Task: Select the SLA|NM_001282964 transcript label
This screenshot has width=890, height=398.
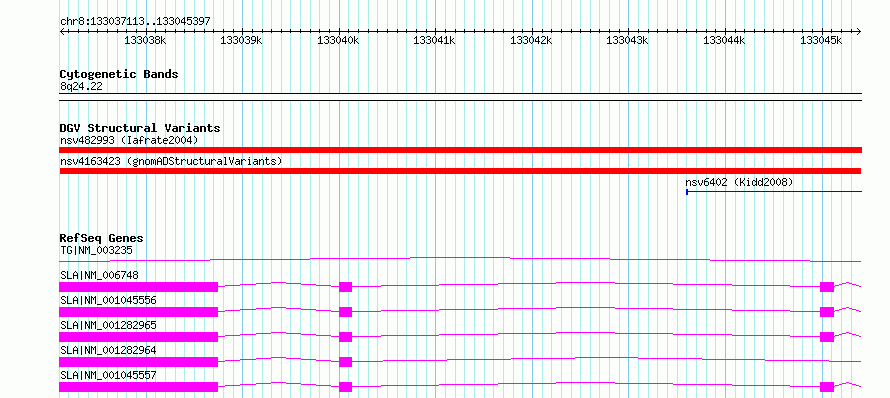Action: coord(107,350)
